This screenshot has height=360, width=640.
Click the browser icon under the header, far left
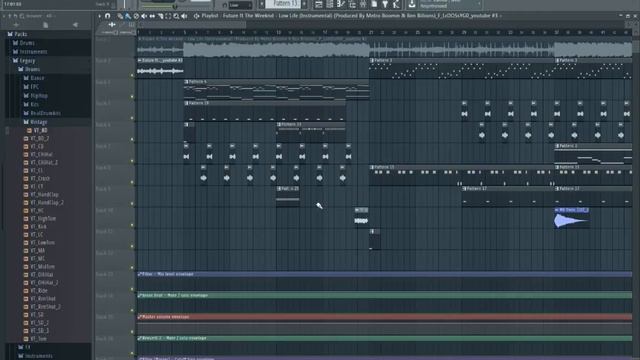click(x=16, y=25)
